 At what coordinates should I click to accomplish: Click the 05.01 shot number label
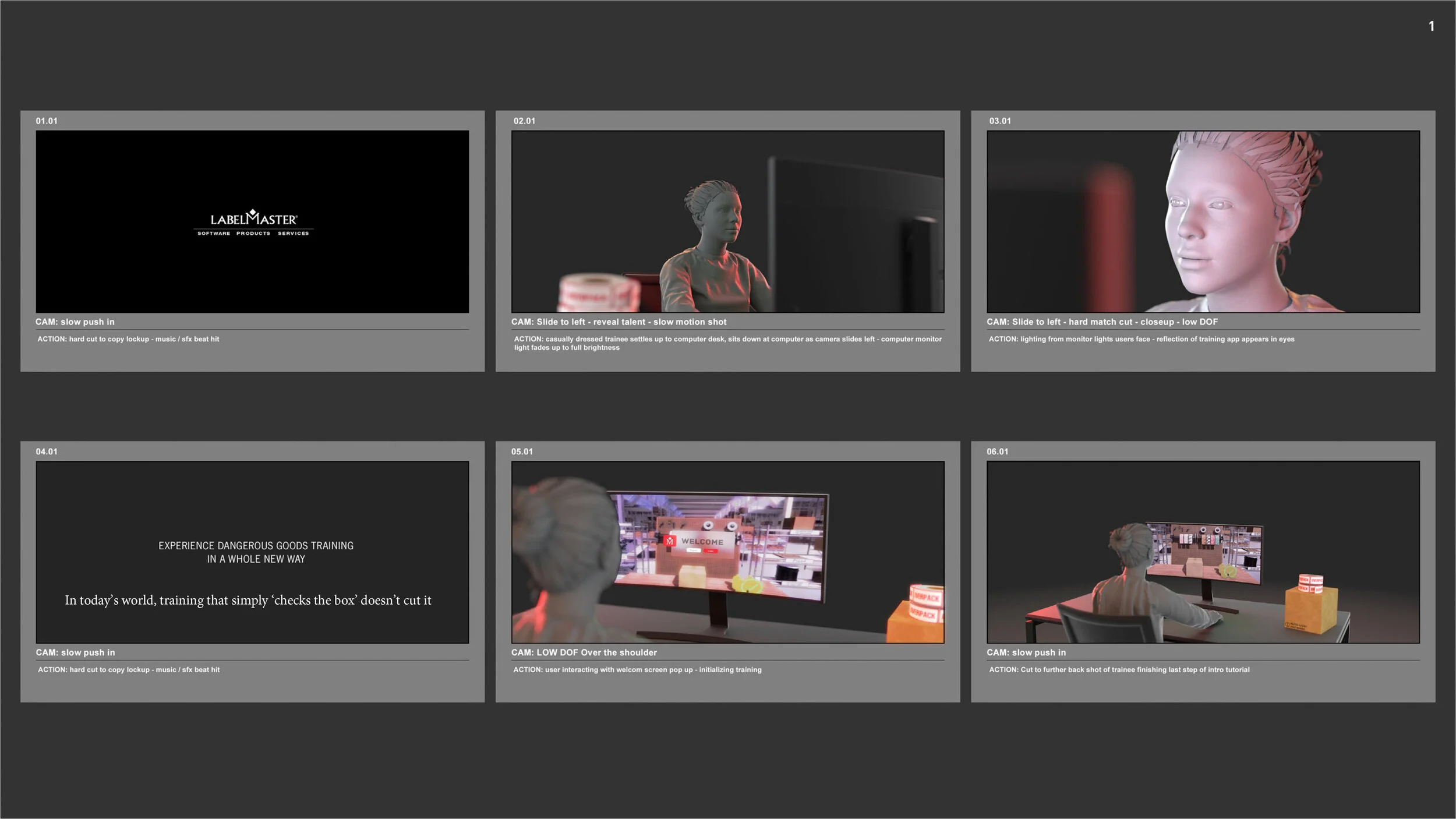tap(522, 451)
